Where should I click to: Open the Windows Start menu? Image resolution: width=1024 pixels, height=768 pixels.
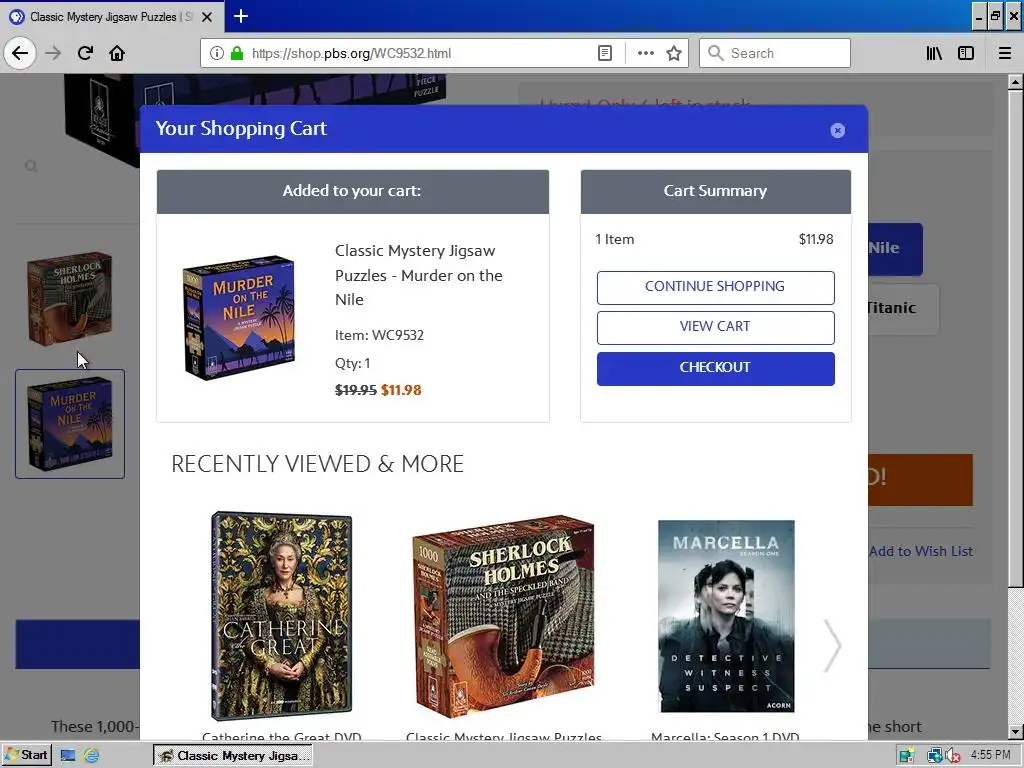[x=26, y=756]
